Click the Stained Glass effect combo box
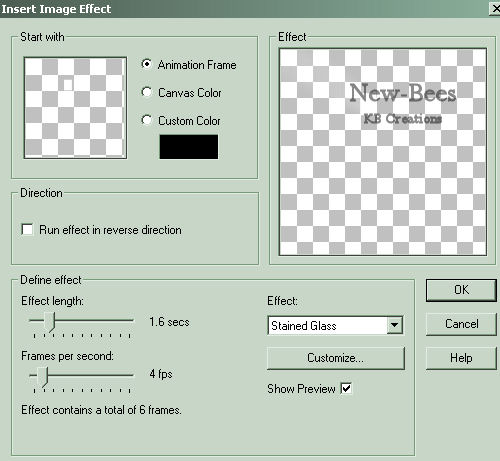The width and height of the screenshot is (500, 461). pos(335,325)
